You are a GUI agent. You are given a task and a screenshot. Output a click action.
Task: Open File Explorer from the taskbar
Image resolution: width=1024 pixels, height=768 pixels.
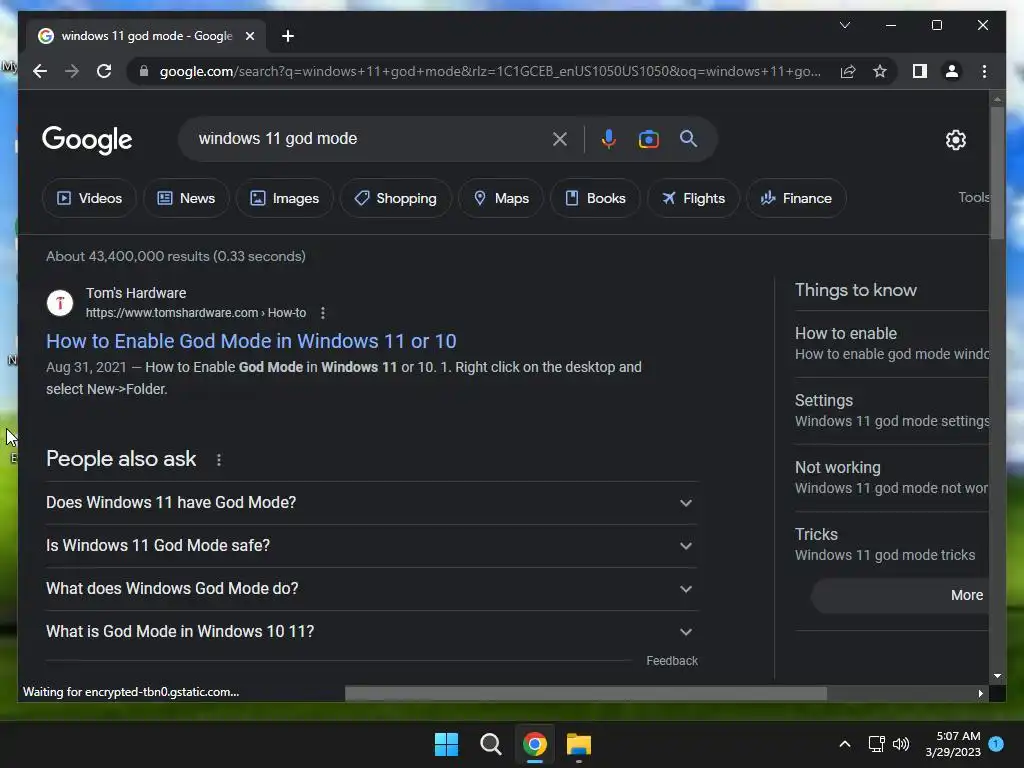pos(579,744)
